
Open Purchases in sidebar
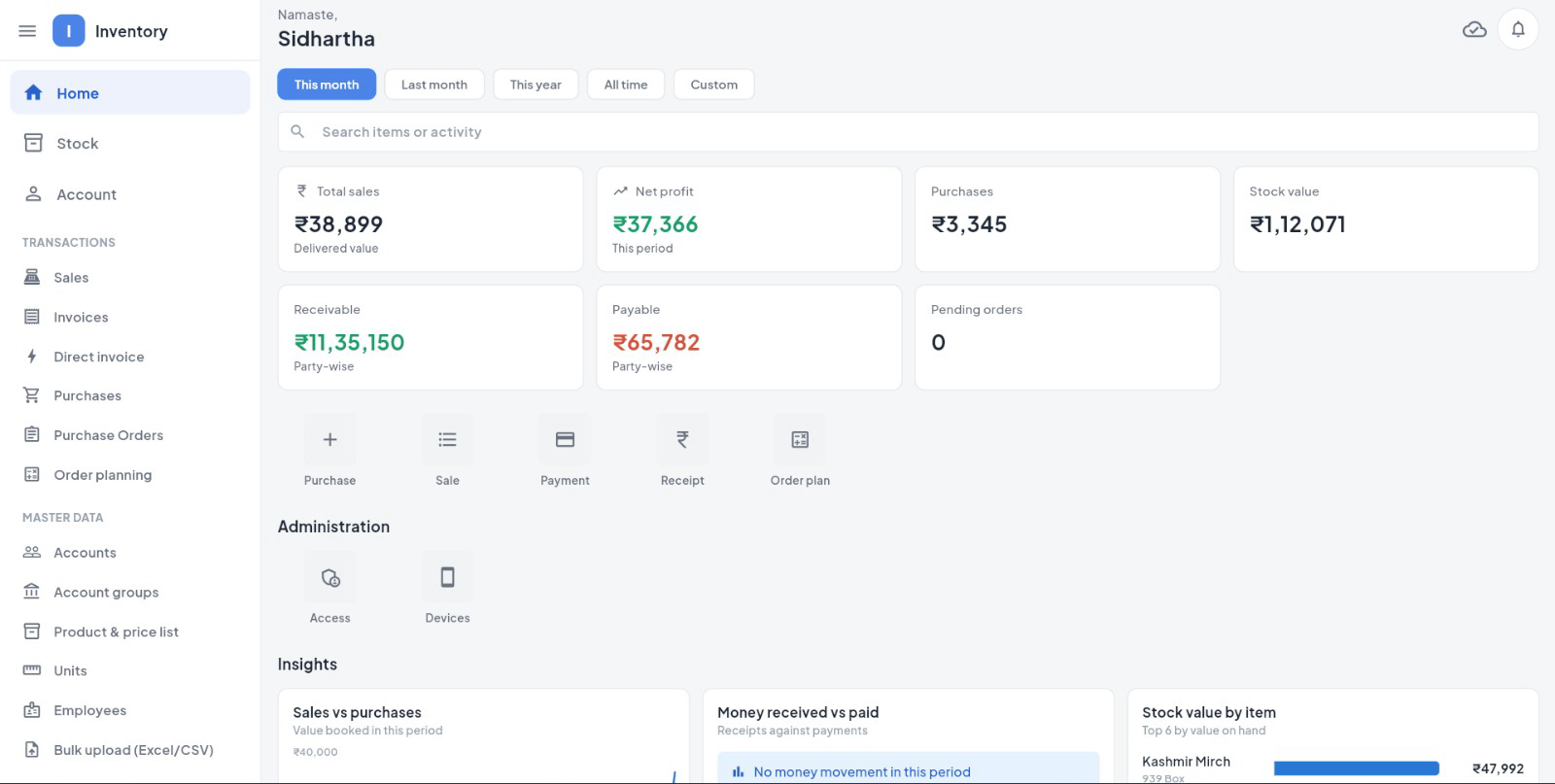pos(130,396)
